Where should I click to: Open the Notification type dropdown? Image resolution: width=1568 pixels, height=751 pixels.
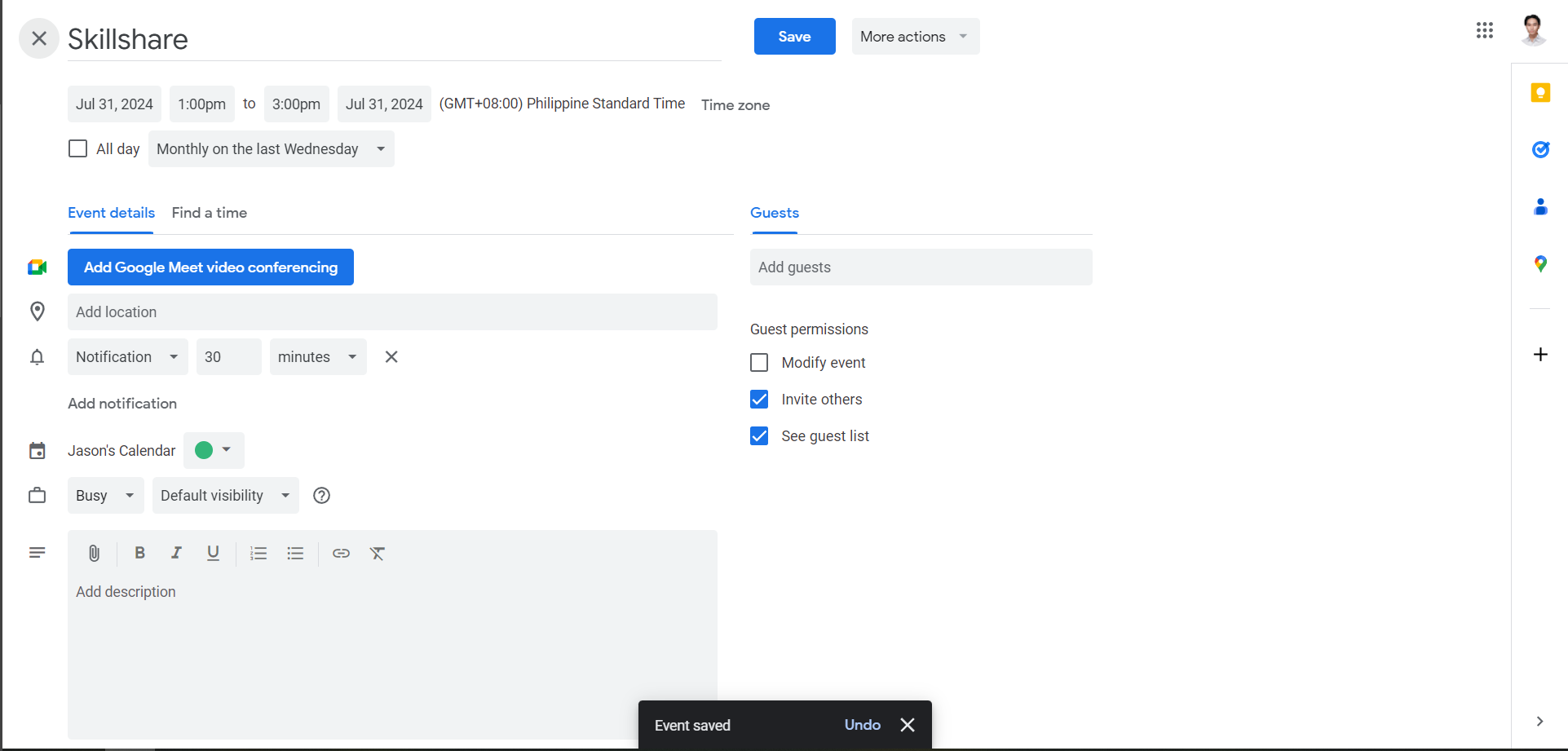tap(128, 357)
